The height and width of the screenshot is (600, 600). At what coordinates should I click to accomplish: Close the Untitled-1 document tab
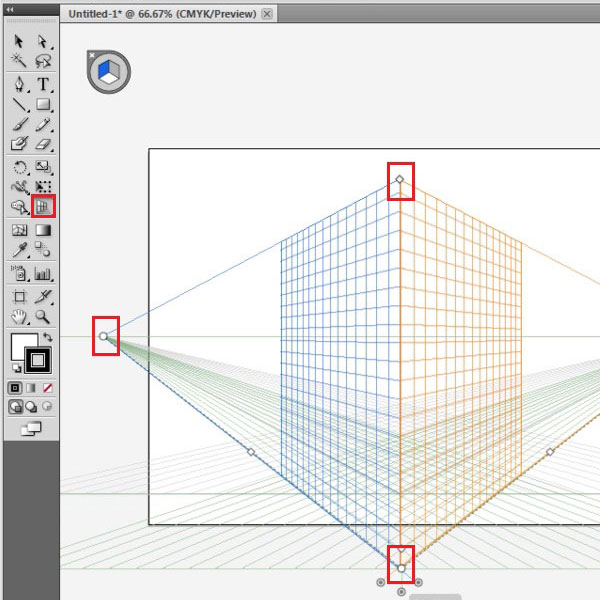[x=267, y=14]
